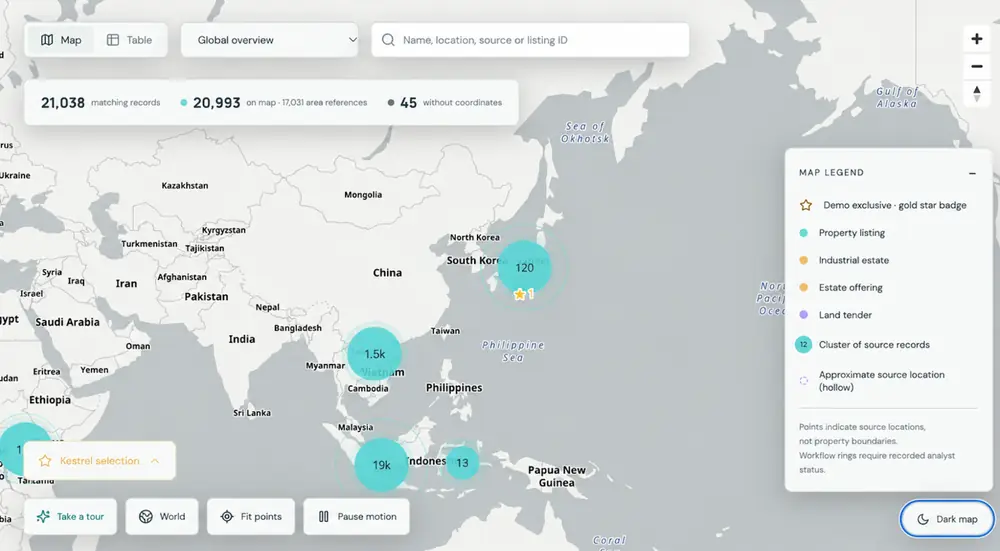Click the Mongolia map label
Viewport: 1000px width, 551px height.
click(x=363, y=195)
